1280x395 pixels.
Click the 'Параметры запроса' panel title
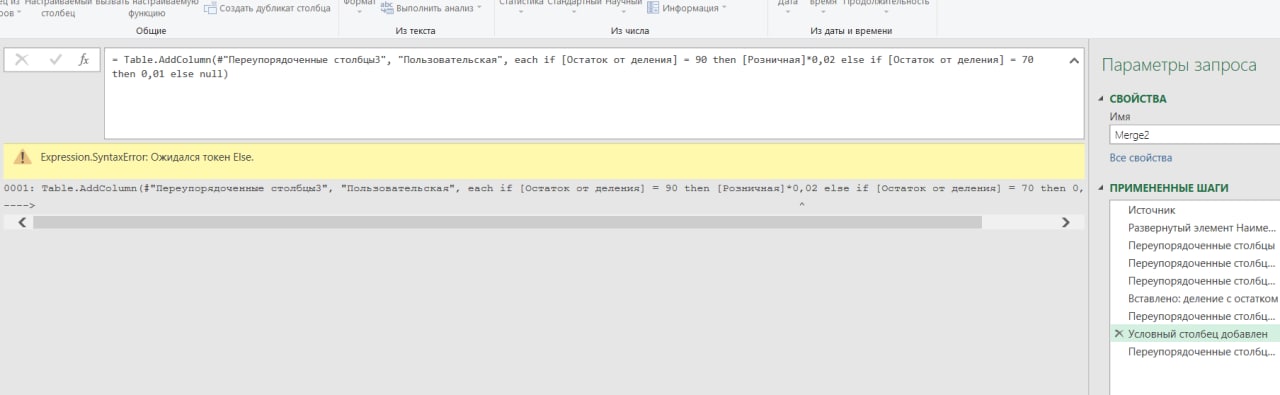1179,65
